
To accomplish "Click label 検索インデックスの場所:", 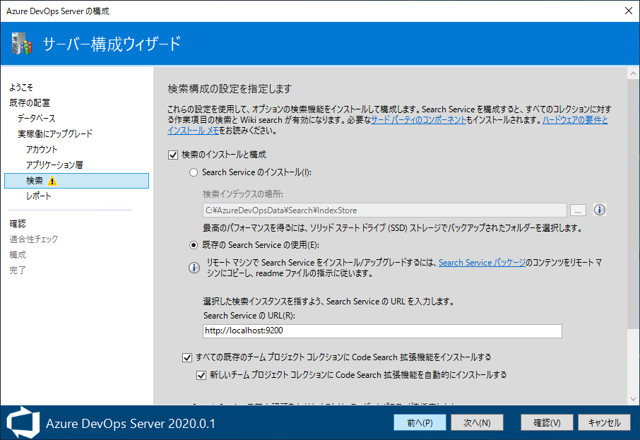I will [243, 194].
